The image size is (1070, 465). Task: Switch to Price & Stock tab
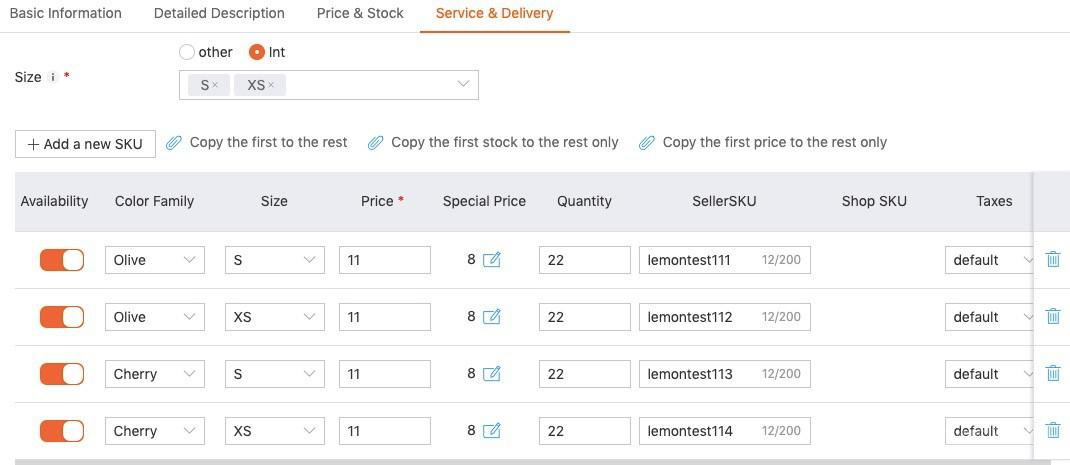point(360,14)
